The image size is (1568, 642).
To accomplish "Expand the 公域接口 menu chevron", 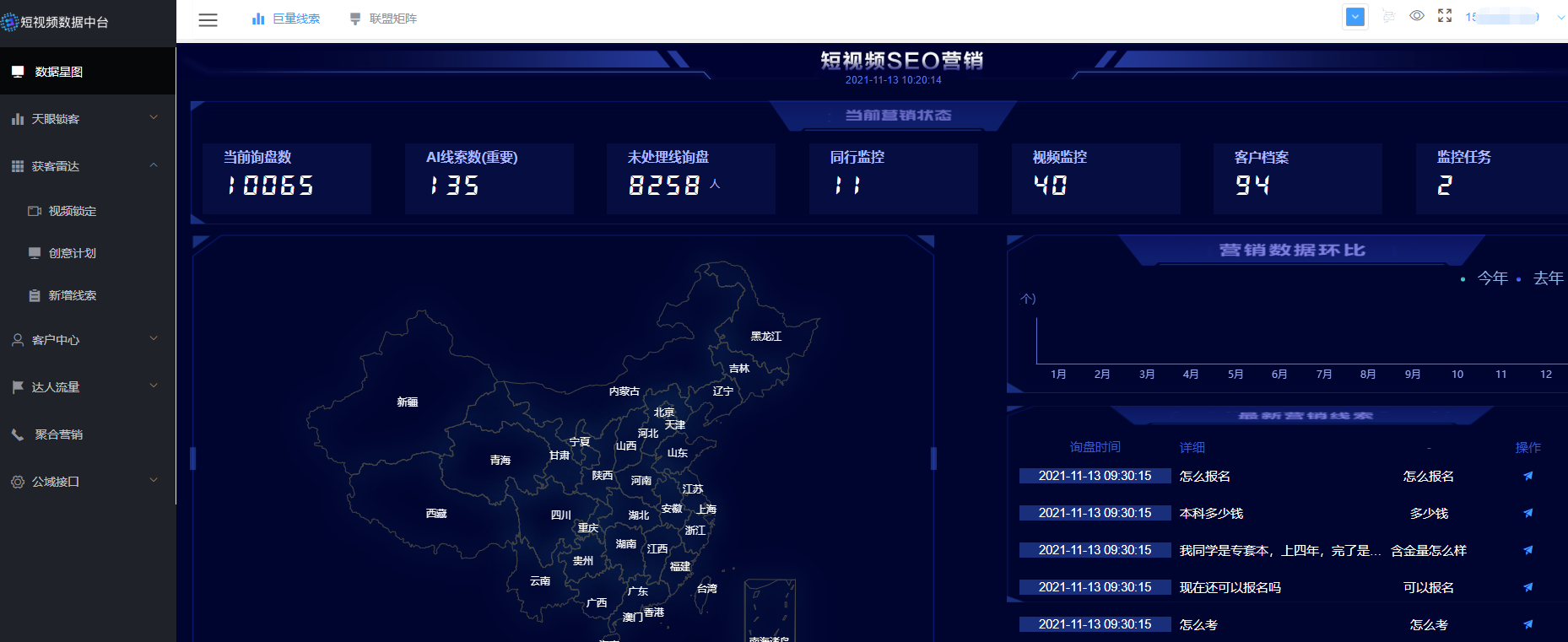I will click(154, 480).
